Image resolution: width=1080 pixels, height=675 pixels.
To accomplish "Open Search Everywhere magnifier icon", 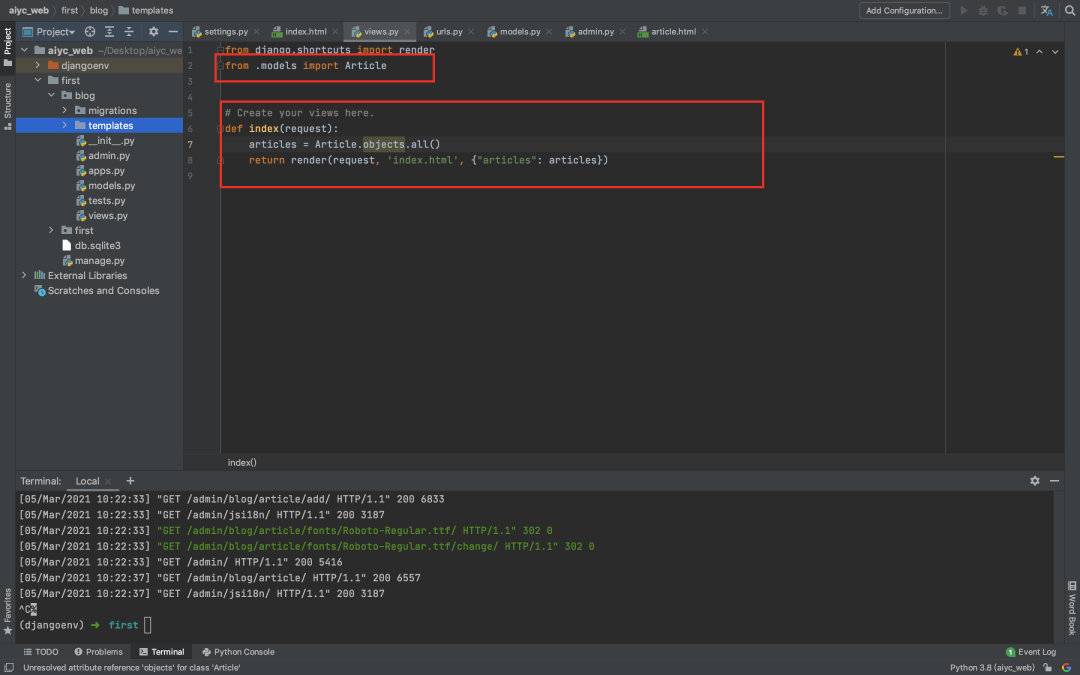I will pyautogui.click(x=1069, y=10).
